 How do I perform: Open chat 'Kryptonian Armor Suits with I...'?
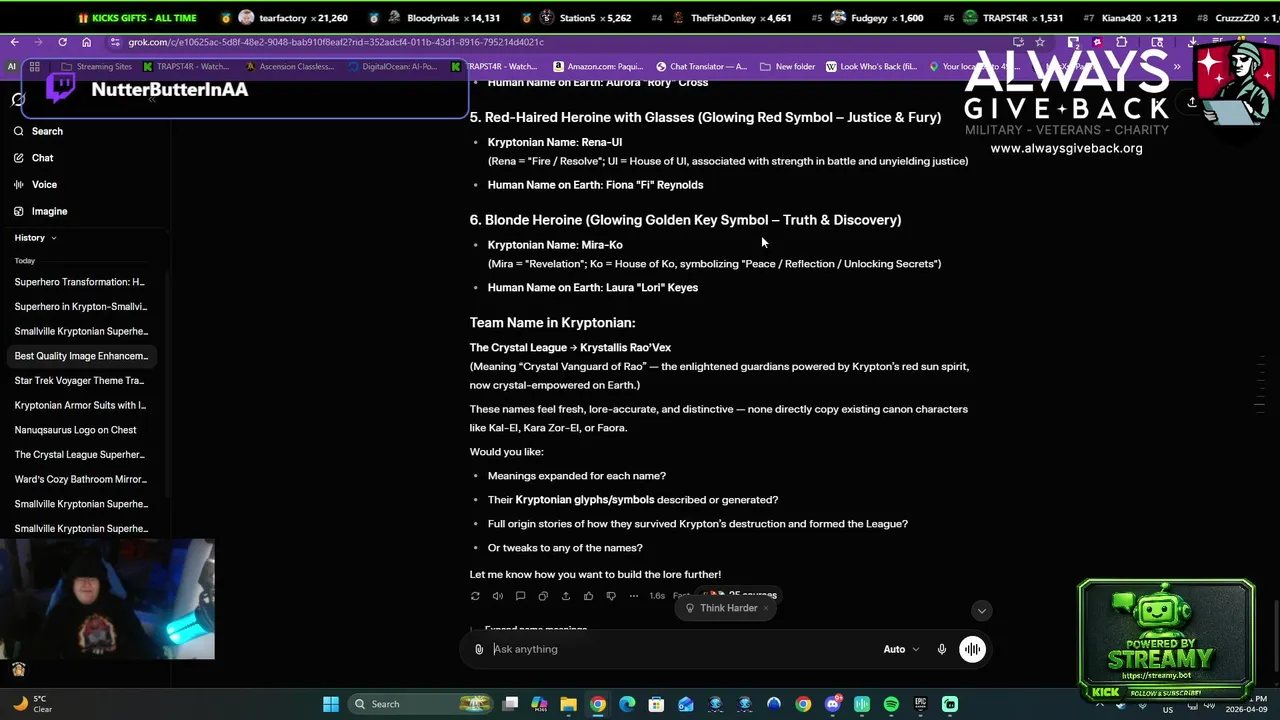(80, 405)
